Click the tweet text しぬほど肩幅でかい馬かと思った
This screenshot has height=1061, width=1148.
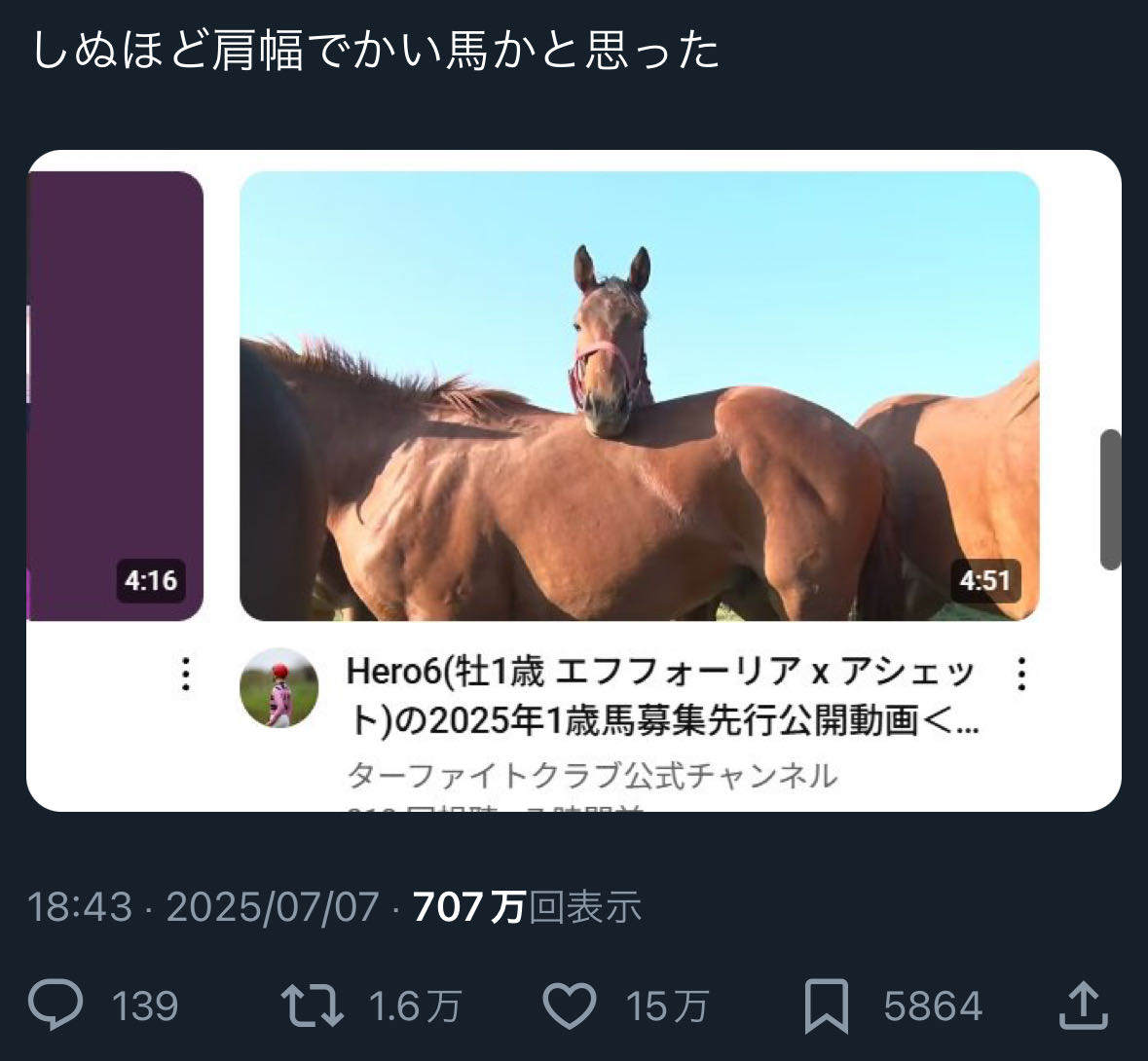376,51
